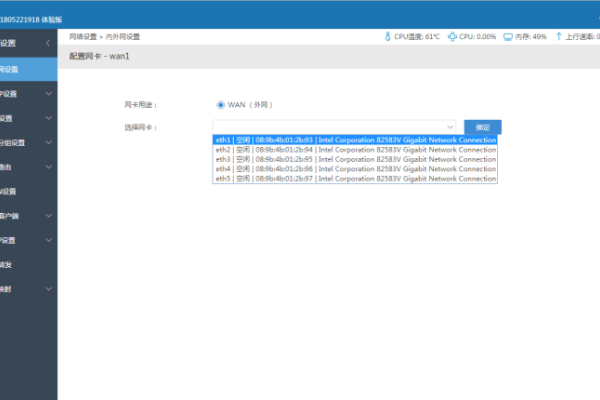Click the memory monitor icon

(508, 37)
